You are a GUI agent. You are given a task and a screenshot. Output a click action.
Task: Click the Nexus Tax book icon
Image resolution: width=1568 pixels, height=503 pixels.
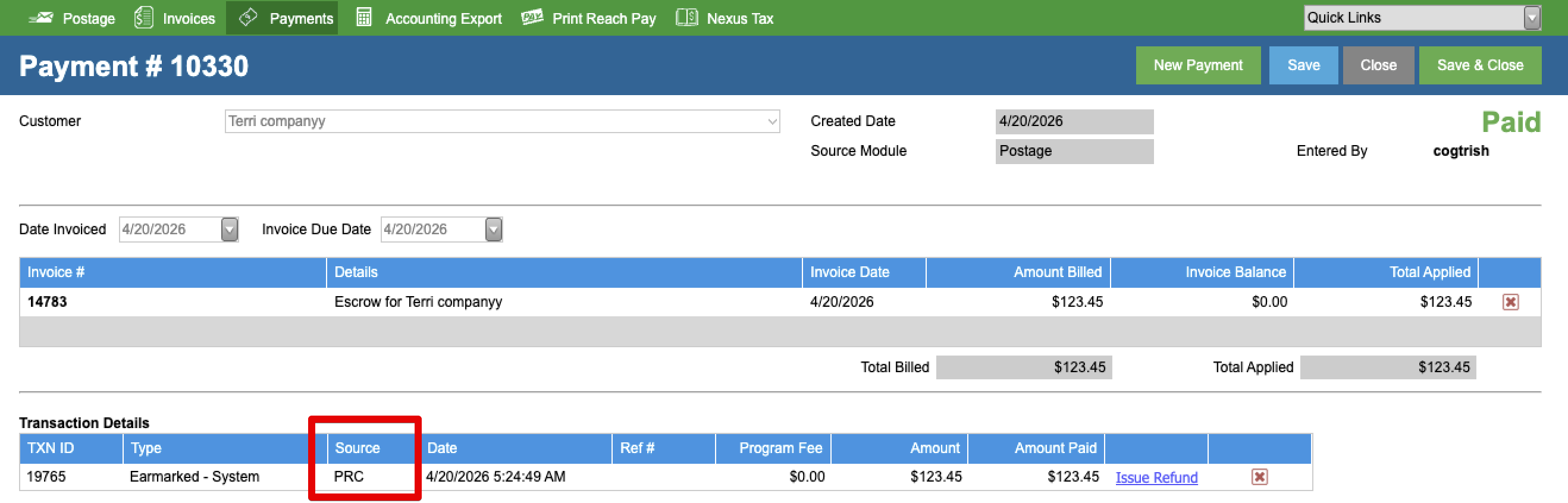click(686, 17)
